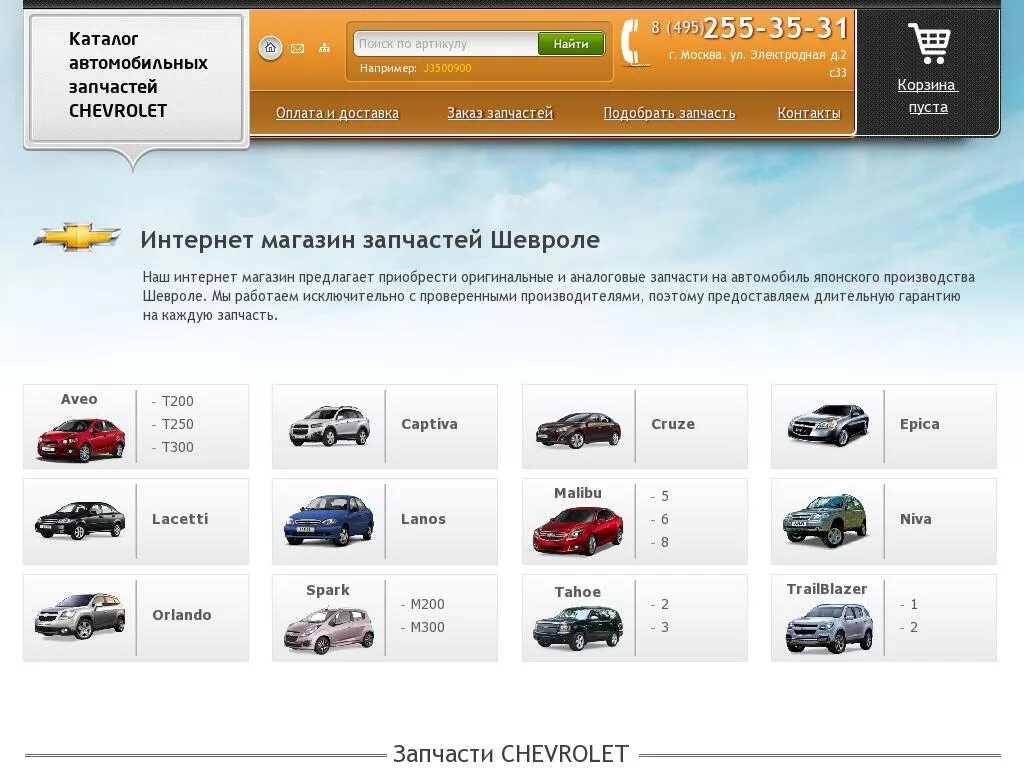Screen dimensions: 1024x768
Task: Select the red Aveo car image
Action: point(80,440)
